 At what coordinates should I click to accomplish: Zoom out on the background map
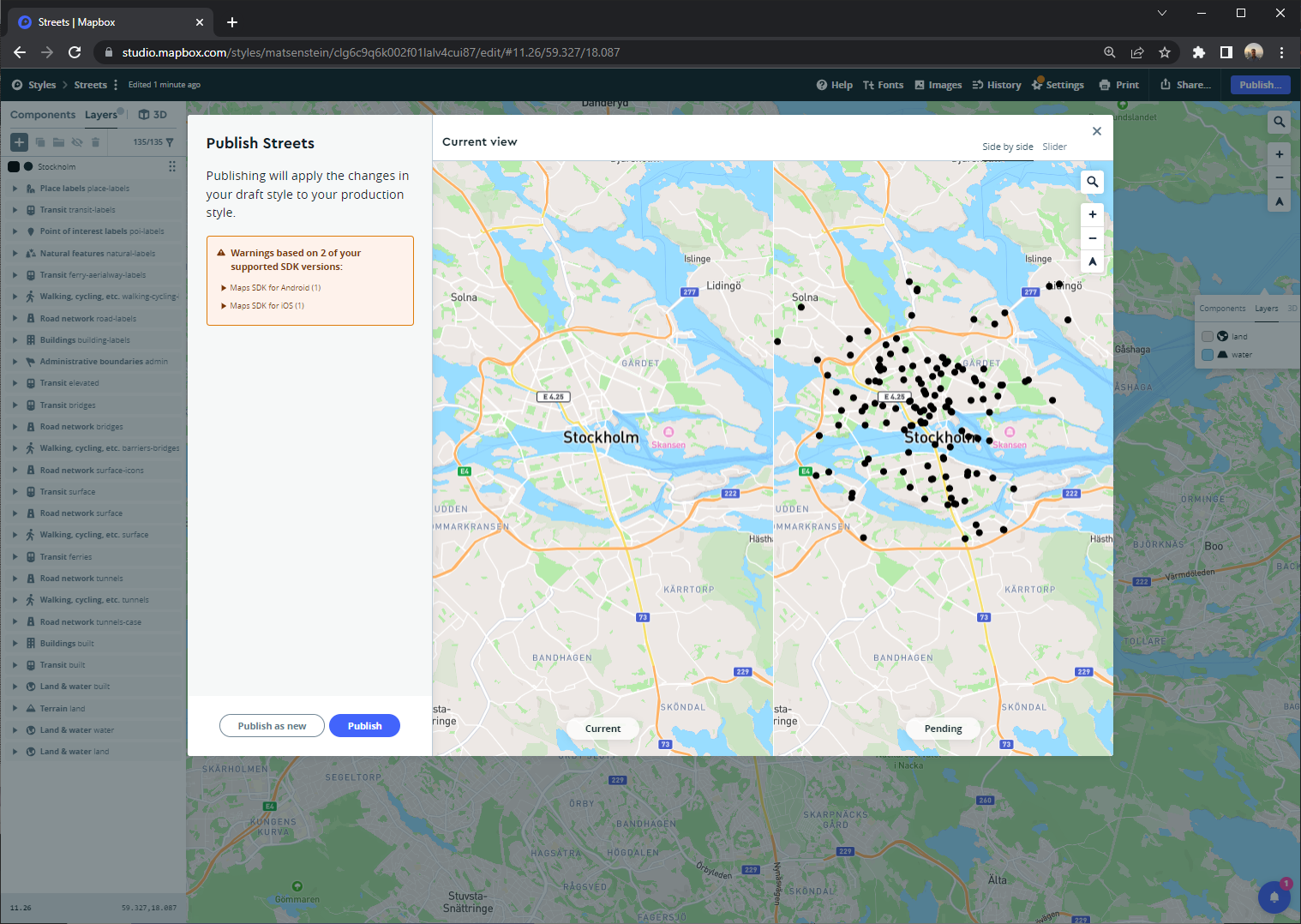coord(1279,177)
